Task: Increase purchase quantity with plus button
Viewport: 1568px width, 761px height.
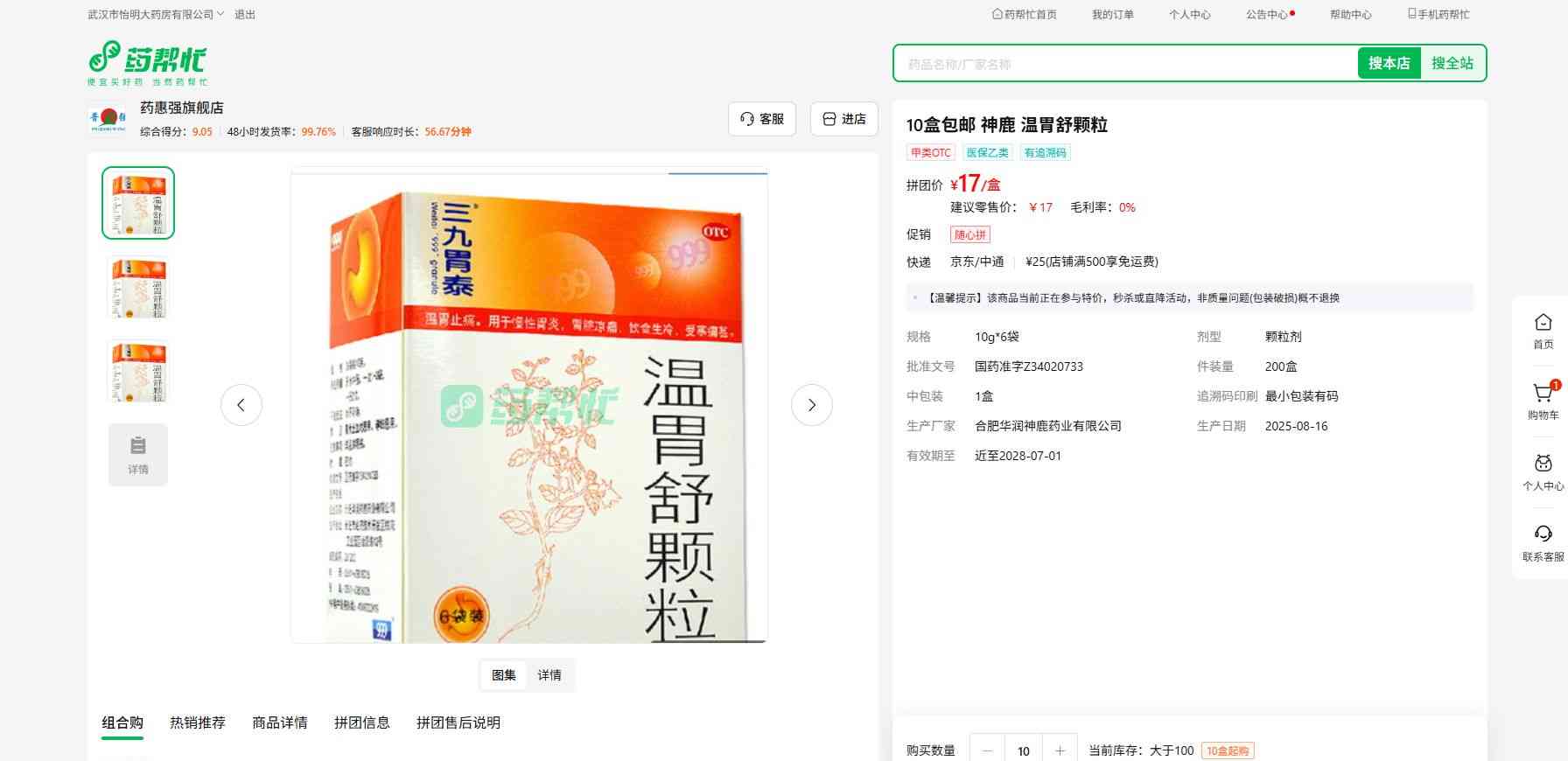Action: coord(1060,751)
